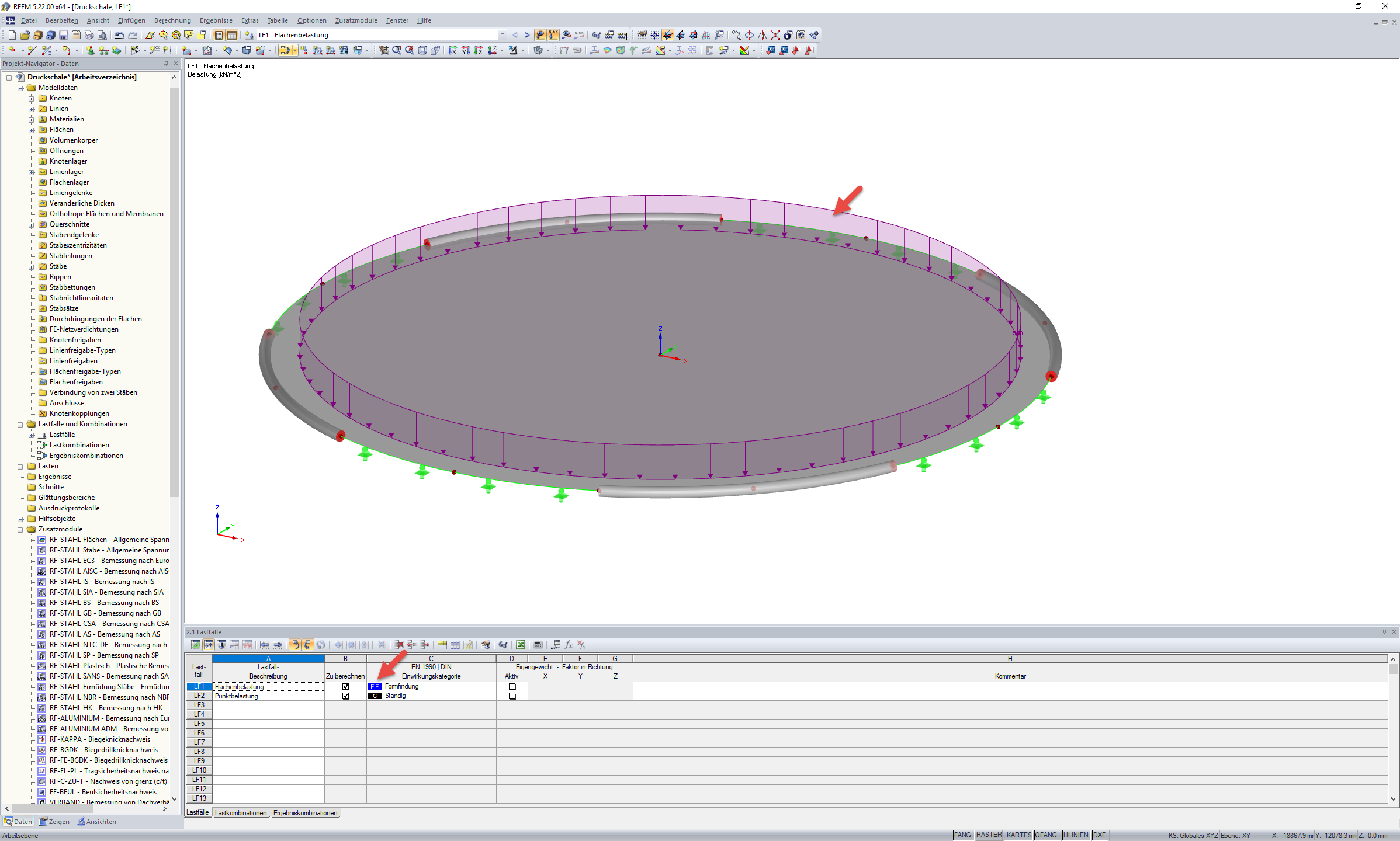Open the LF1 - Flächenbelastung load case dropdown

coord(502,35)
